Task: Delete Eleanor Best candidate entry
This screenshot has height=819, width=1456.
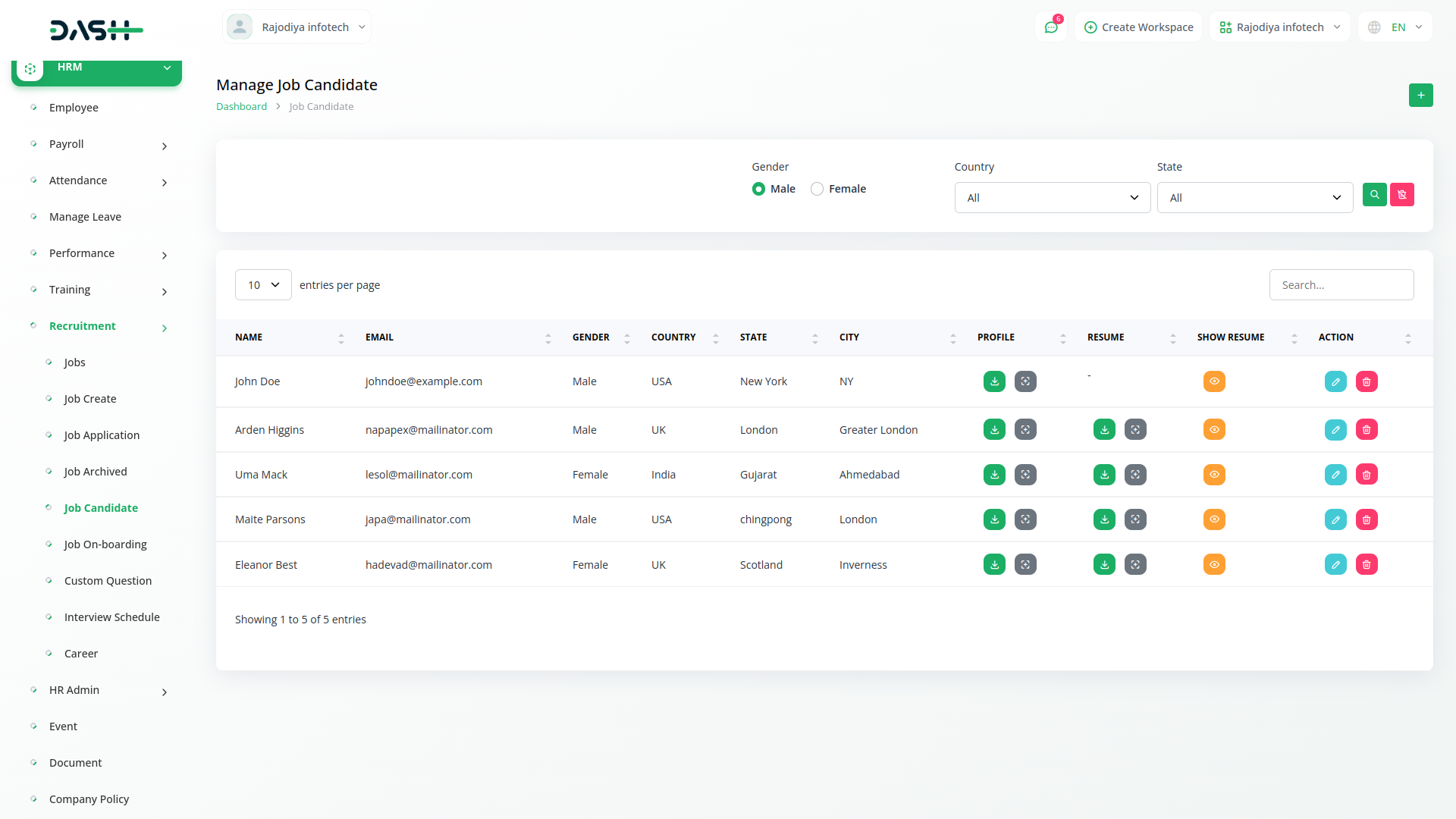Action: coord(1367,564)
